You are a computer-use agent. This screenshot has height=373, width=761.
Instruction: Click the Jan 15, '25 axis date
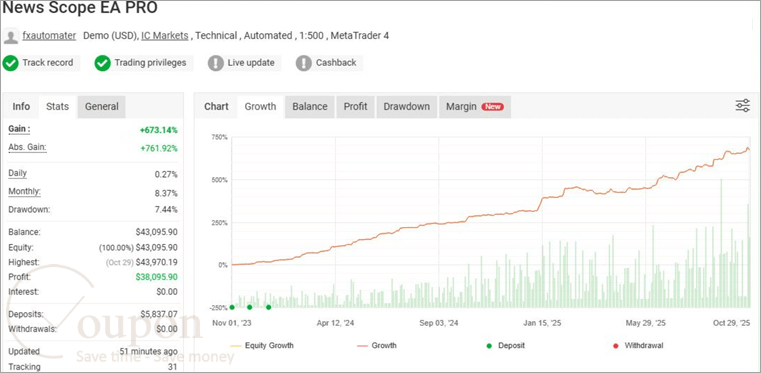point(543,323)
